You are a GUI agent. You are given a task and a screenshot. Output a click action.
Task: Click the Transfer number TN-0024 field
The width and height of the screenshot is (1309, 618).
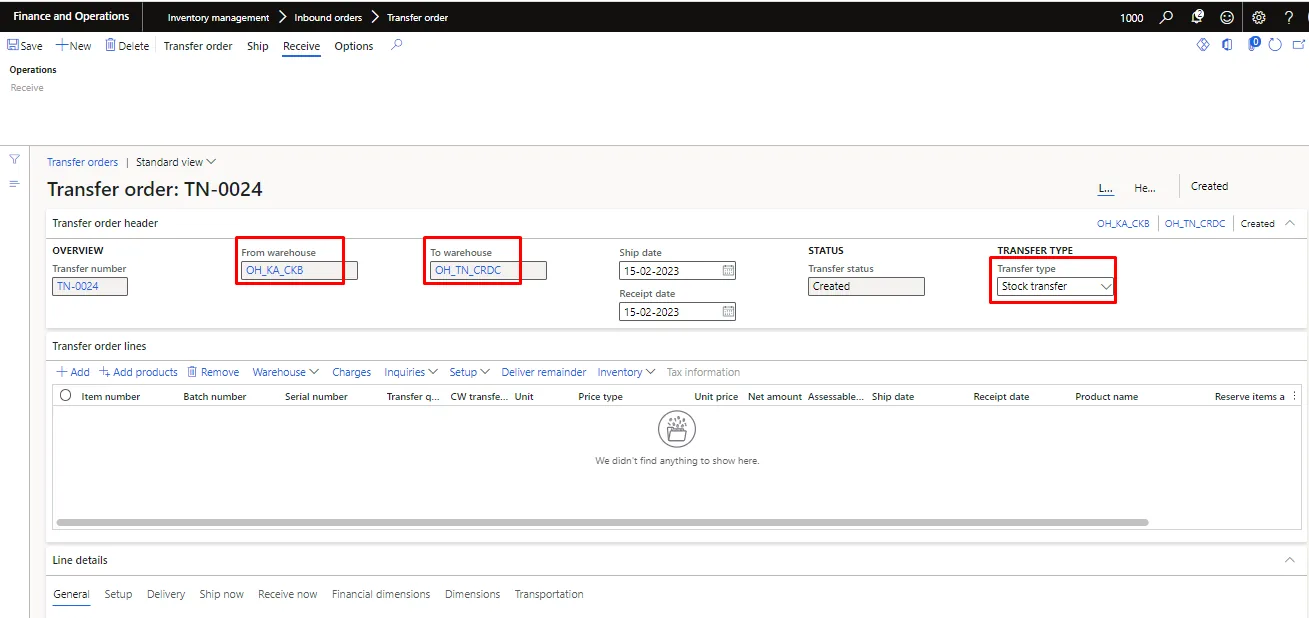tap(90, 286)
